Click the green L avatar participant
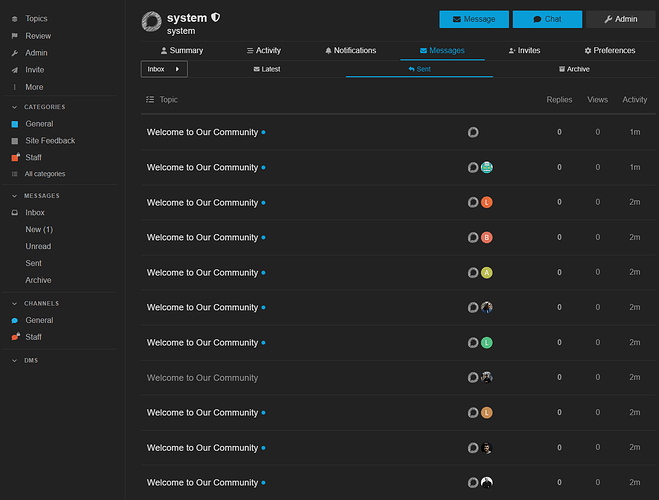 487,343
